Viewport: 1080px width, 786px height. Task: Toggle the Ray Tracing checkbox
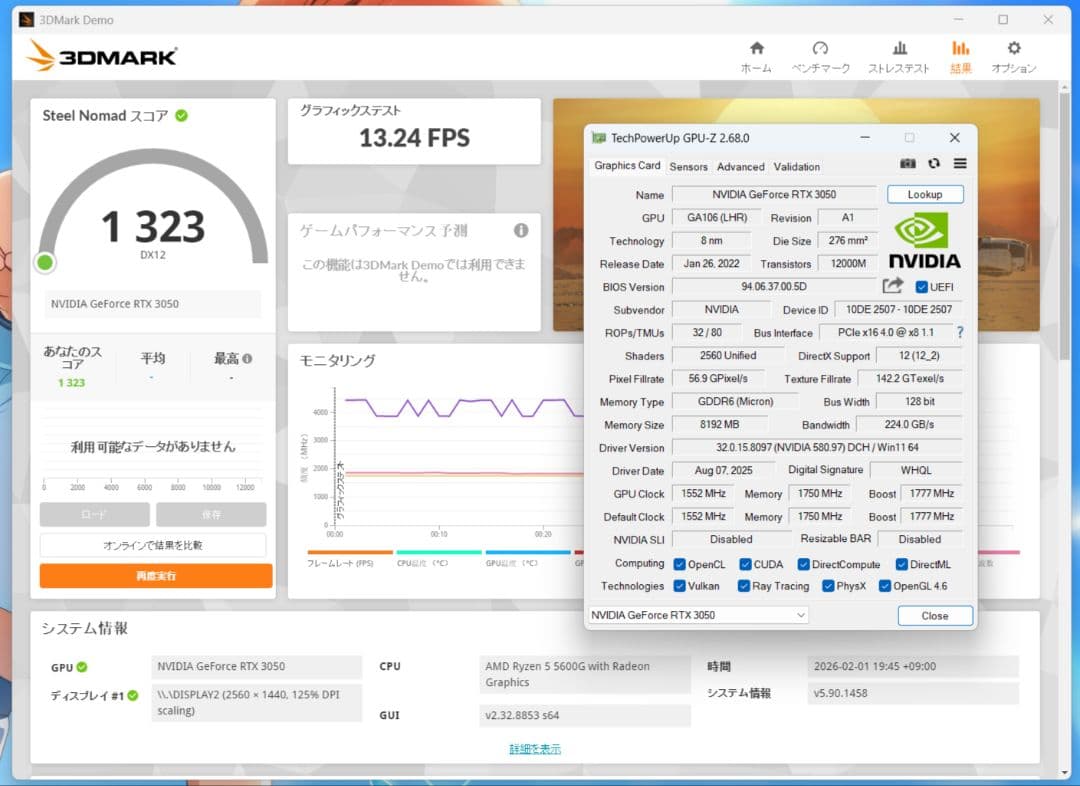[745, 586]
